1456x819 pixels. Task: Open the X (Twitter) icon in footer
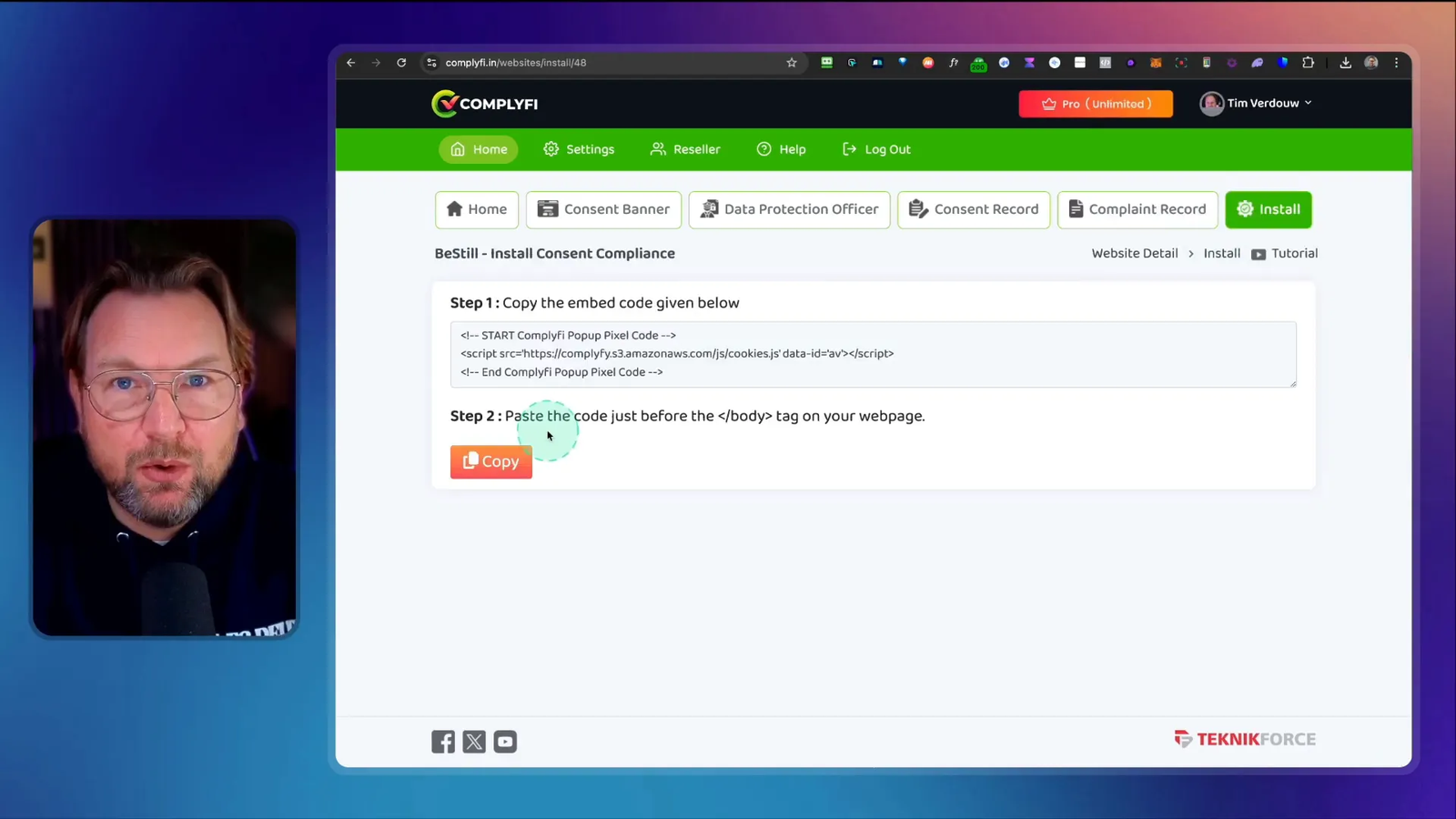(474, 742)
